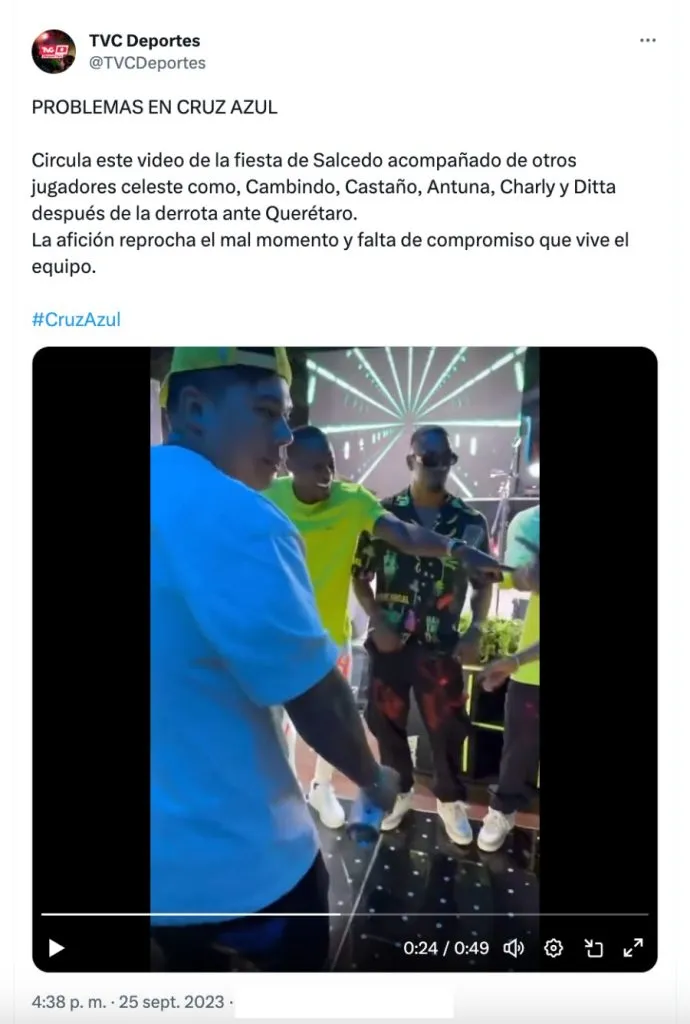Seek using the video progress bar

(x=345, y=915)
